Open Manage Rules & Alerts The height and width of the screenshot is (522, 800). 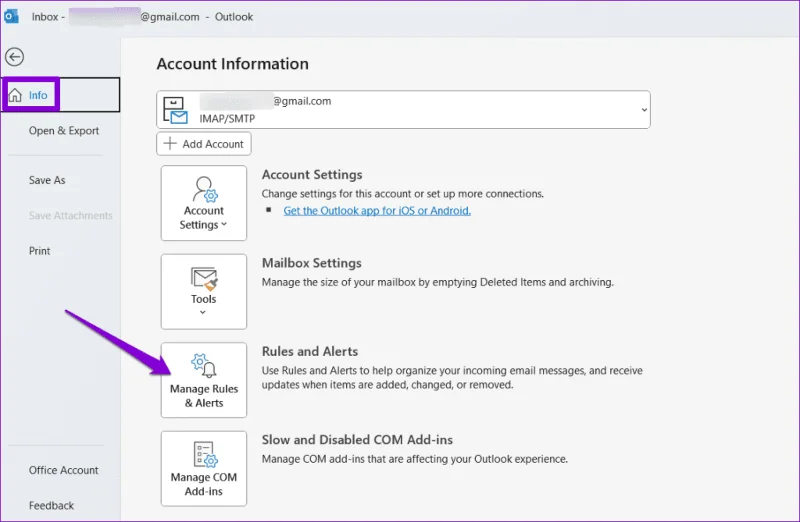point(204,380)
